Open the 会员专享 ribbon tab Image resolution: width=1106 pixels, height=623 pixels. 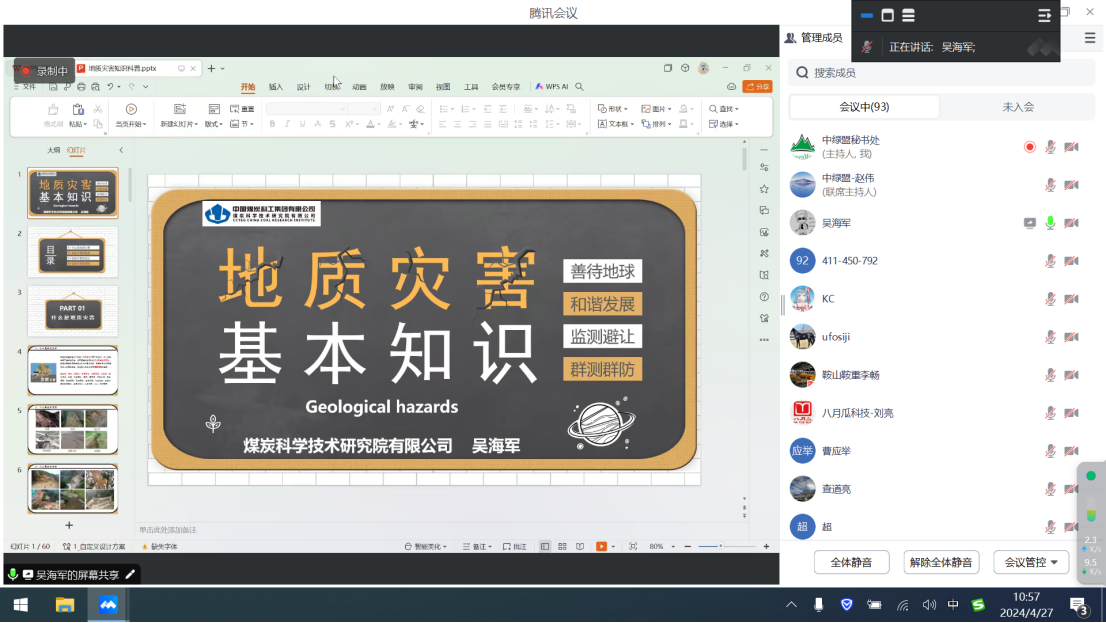click(x=506, y=87)
